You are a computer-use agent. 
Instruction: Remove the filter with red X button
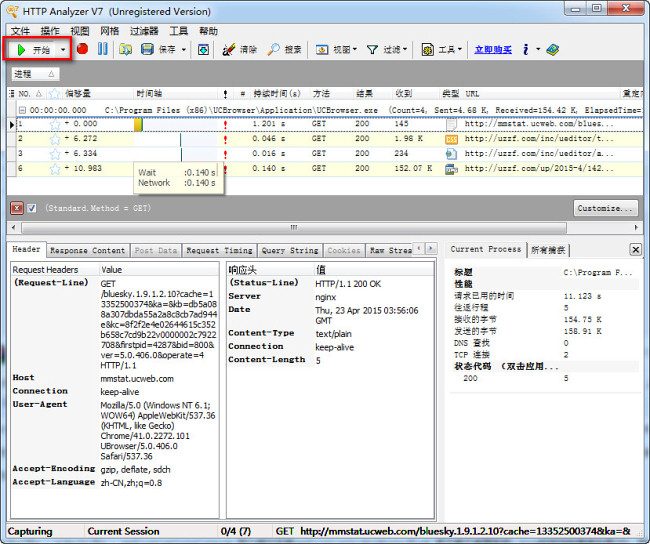17,208
